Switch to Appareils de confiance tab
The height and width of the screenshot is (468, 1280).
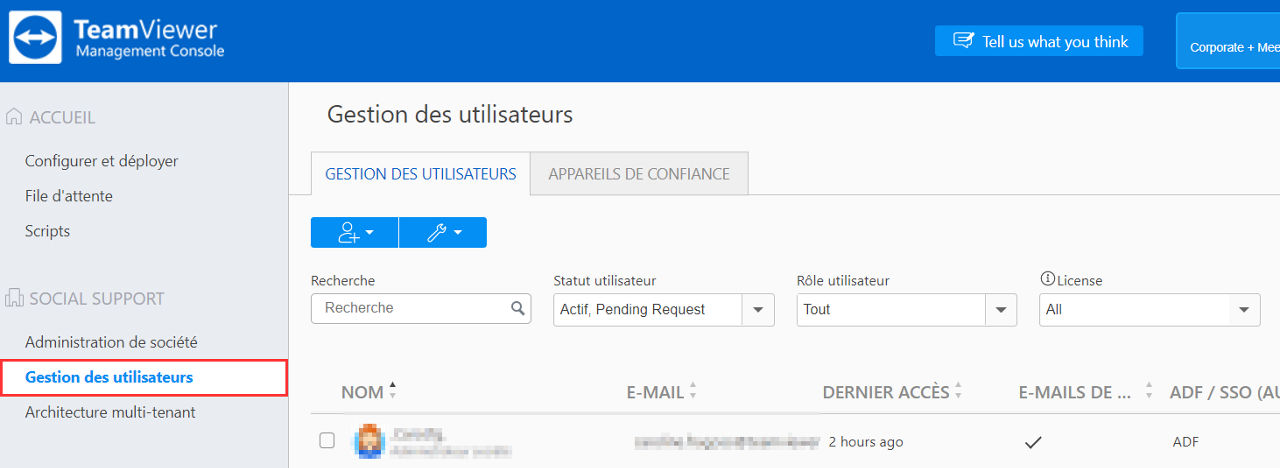639,174
